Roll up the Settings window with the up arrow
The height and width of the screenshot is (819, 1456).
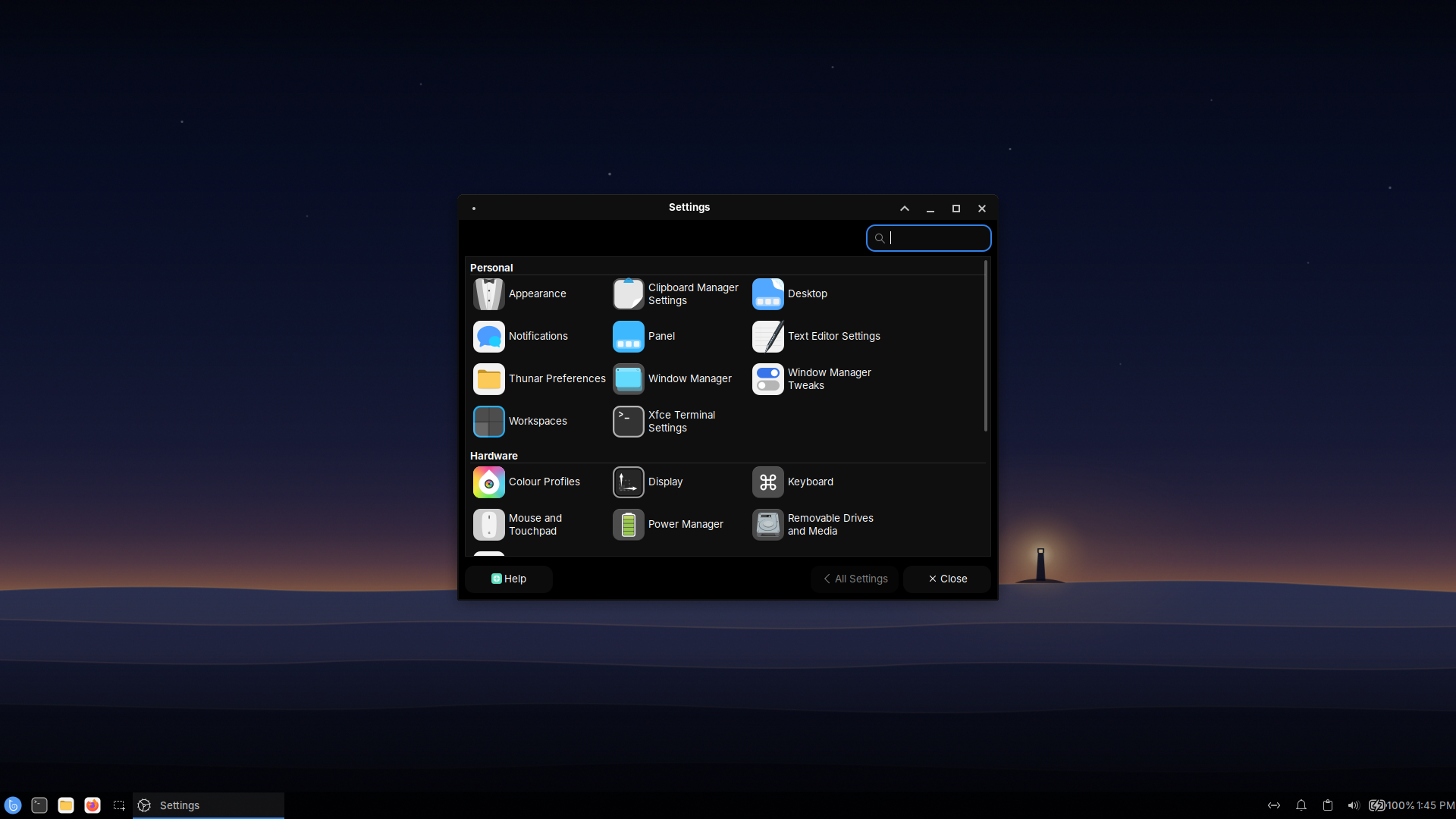tap(904, 209)
